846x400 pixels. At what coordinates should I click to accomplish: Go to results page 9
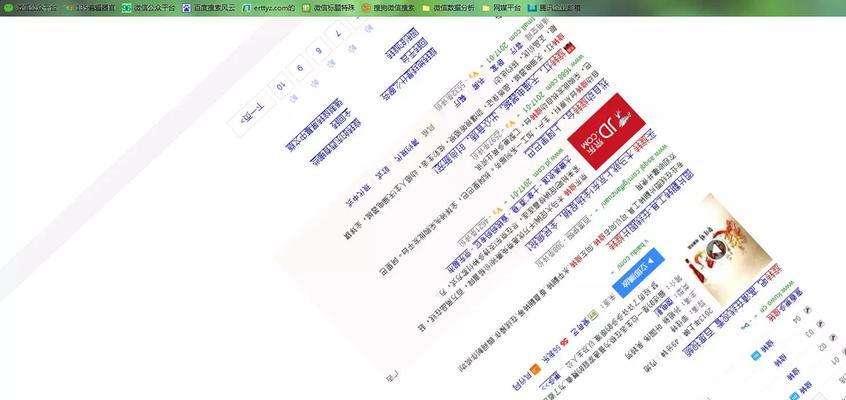tap(300, 69)
